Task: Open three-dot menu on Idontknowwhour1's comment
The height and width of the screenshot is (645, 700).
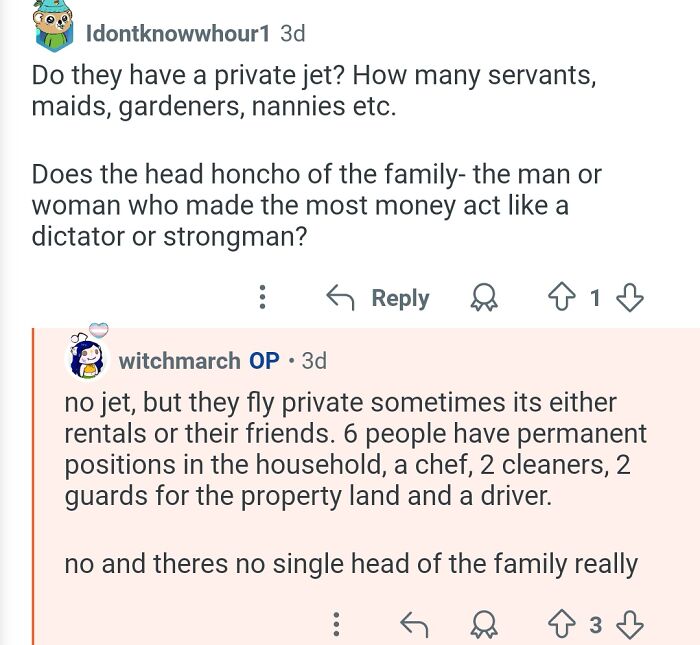Action: [262, 297]
